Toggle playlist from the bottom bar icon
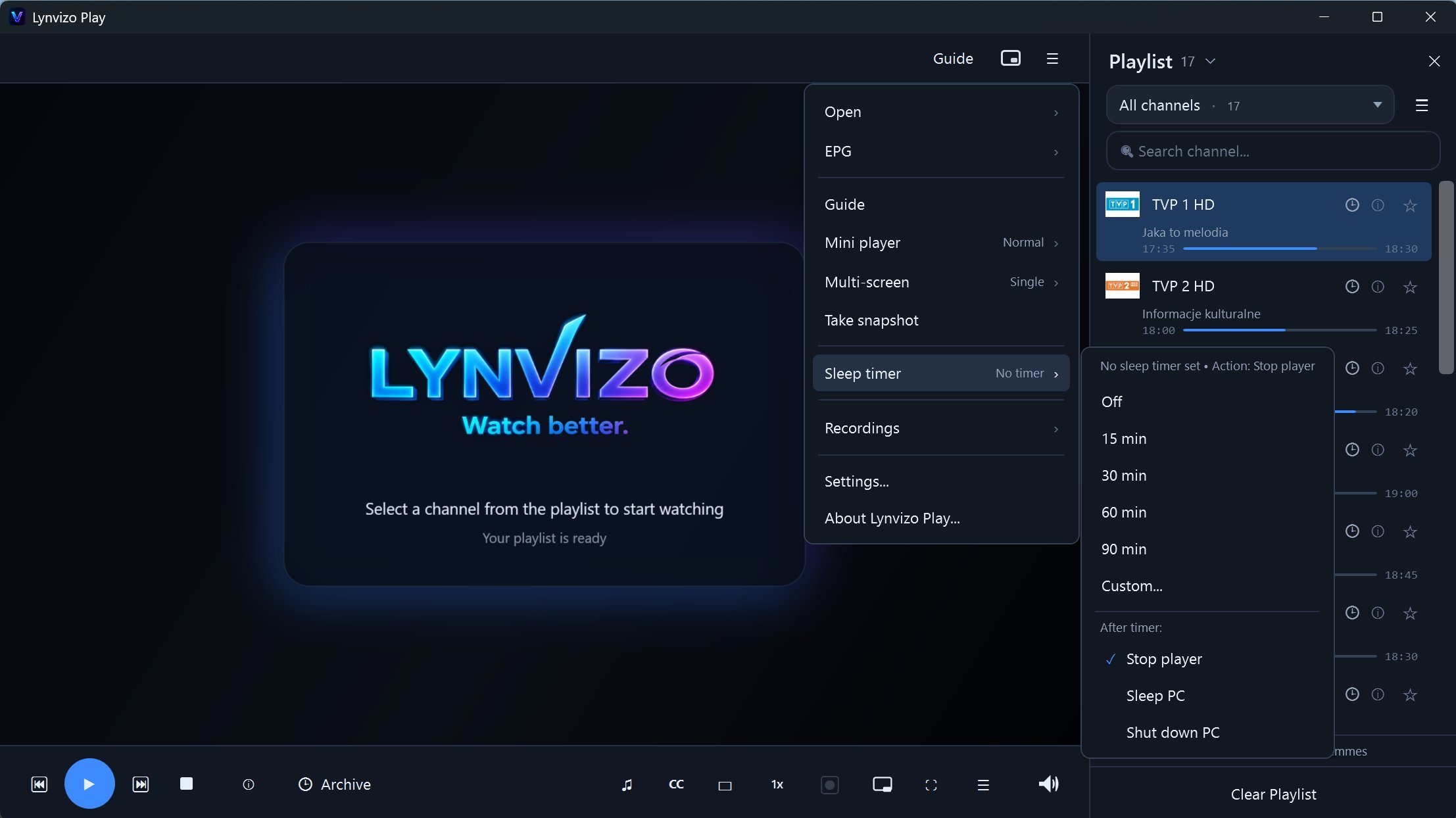This screenshot has width=1456, height=818. tap(983, 784)
